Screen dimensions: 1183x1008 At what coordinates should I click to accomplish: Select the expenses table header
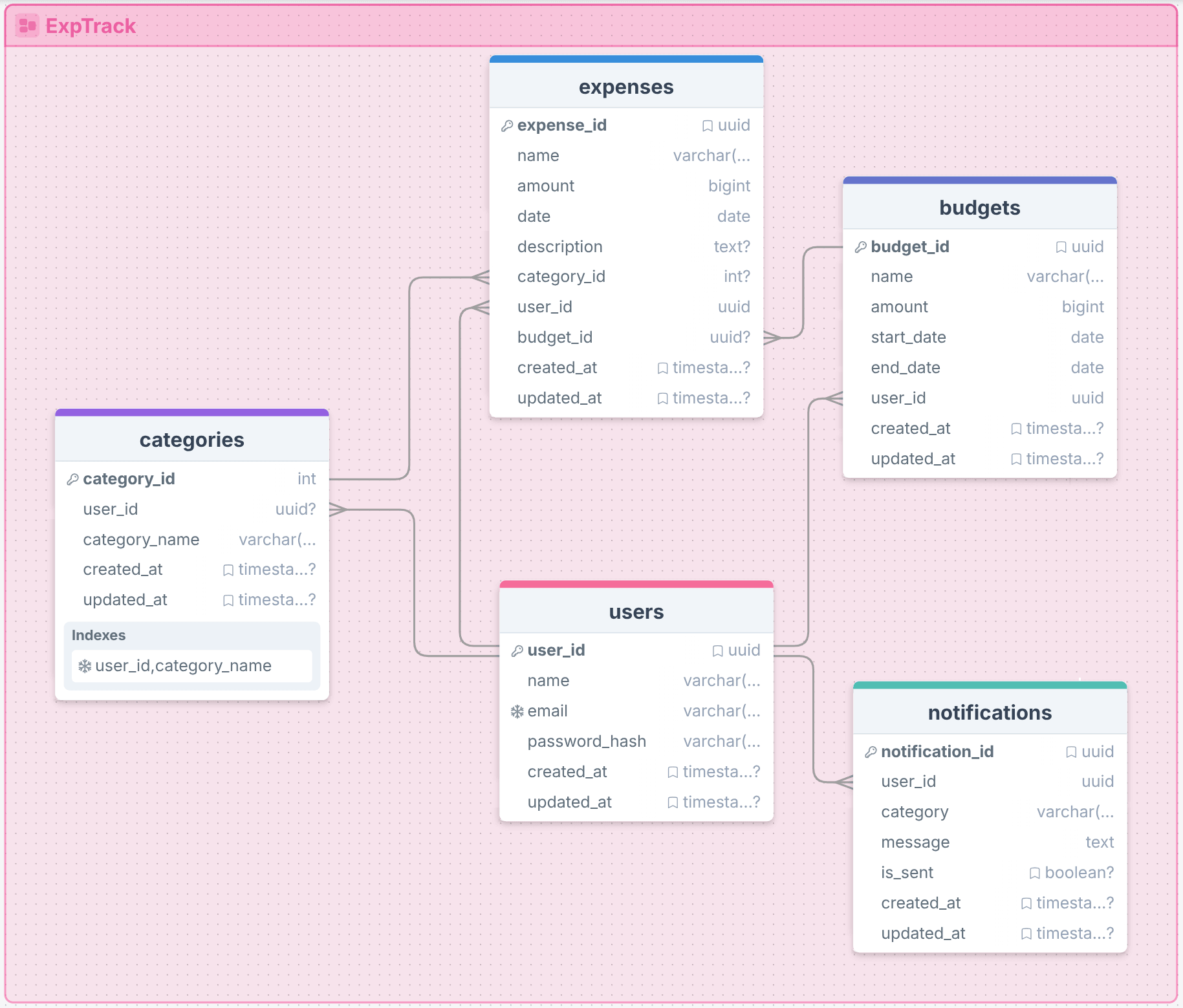tap(625, 87)
